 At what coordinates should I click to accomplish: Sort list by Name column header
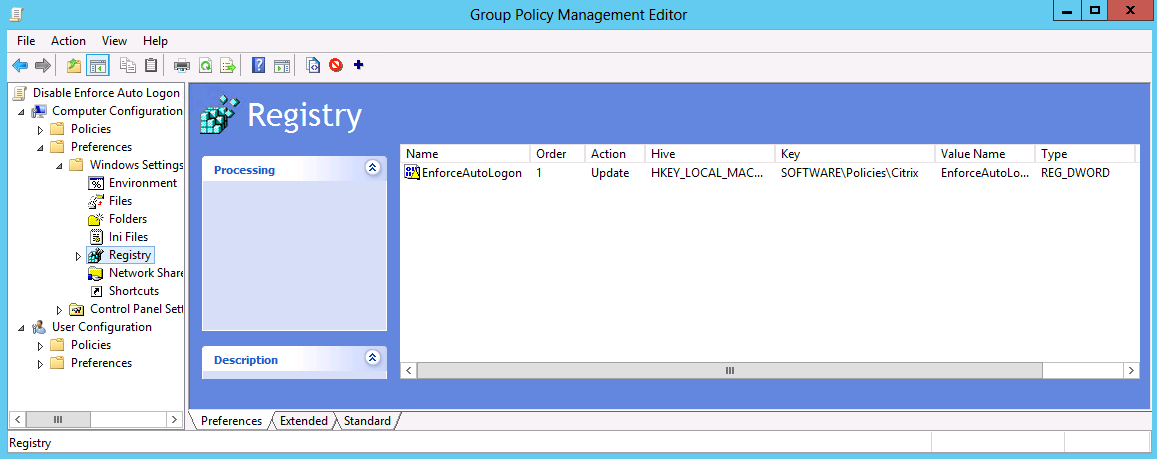point(465,154)
